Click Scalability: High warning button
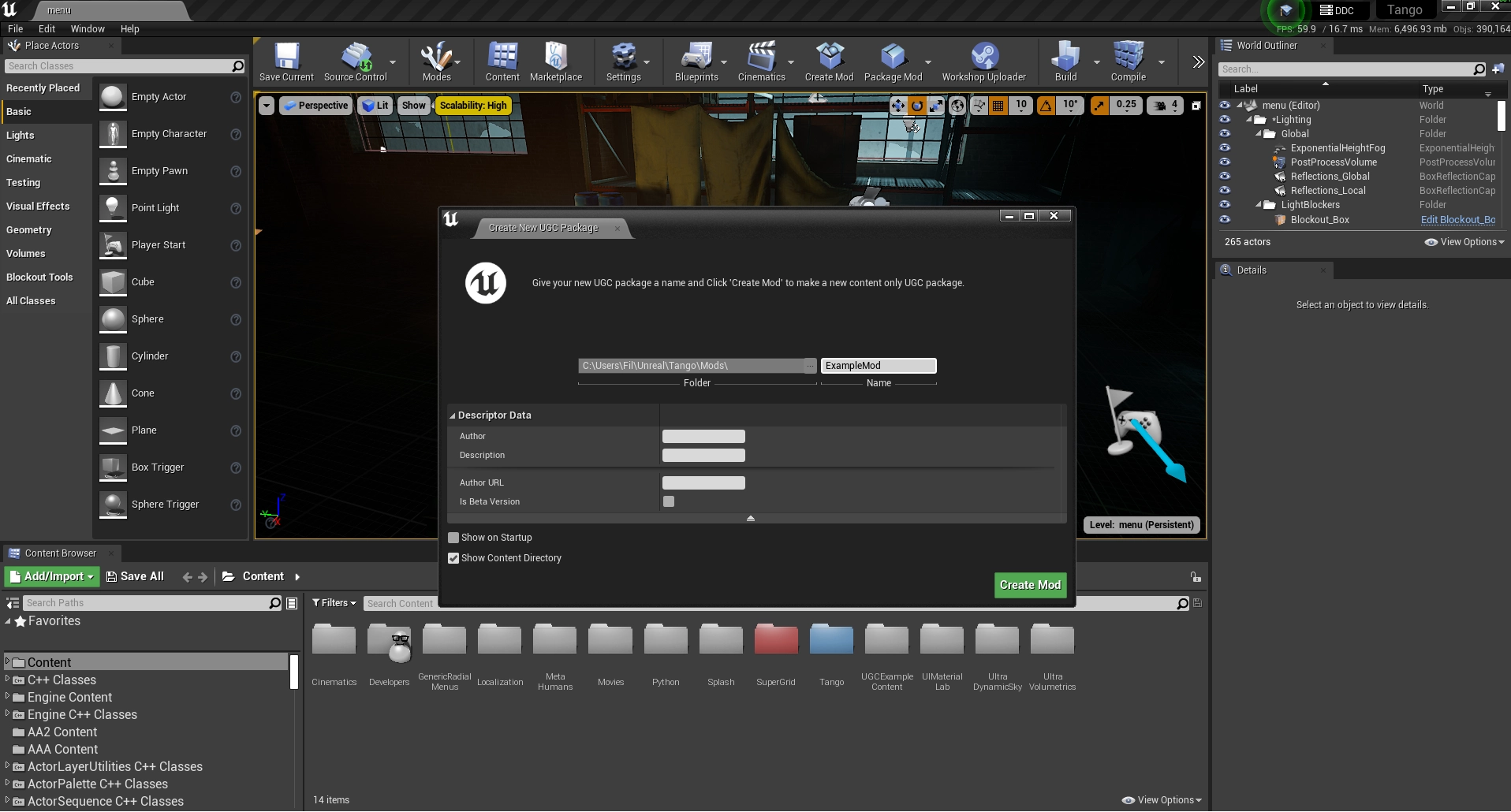 (x=473, y=106)
